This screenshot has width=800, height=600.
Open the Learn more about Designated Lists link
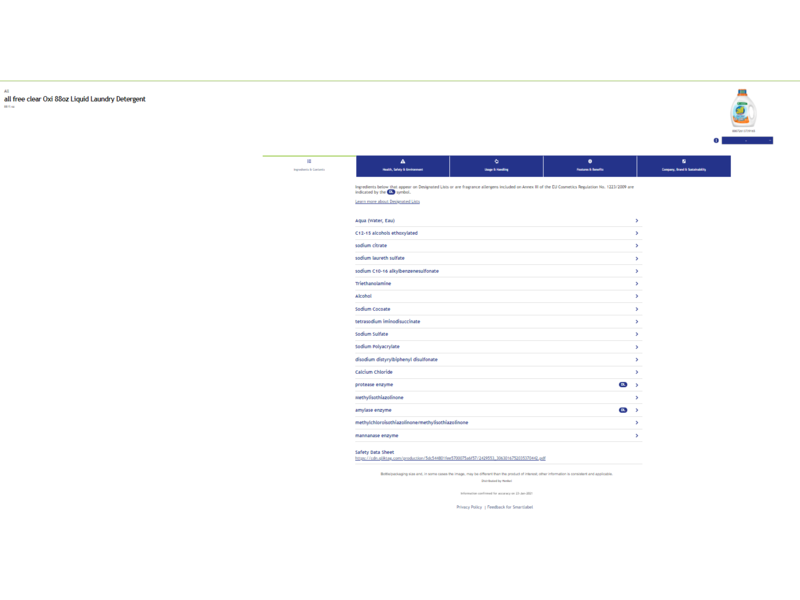(387, 202)
